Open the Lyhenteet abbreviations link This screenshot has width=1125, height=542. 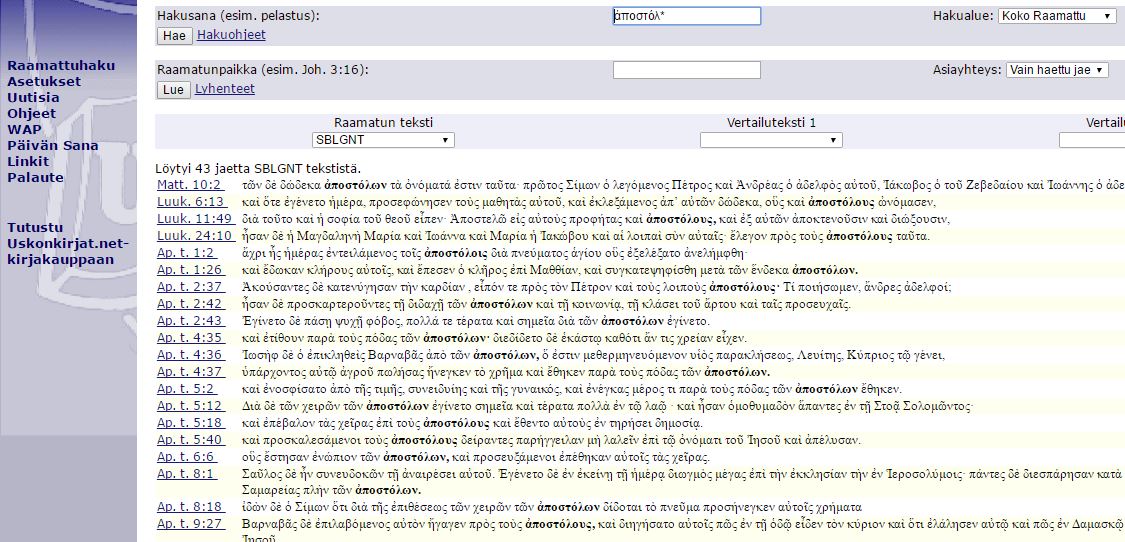click(x=225, y=89)
